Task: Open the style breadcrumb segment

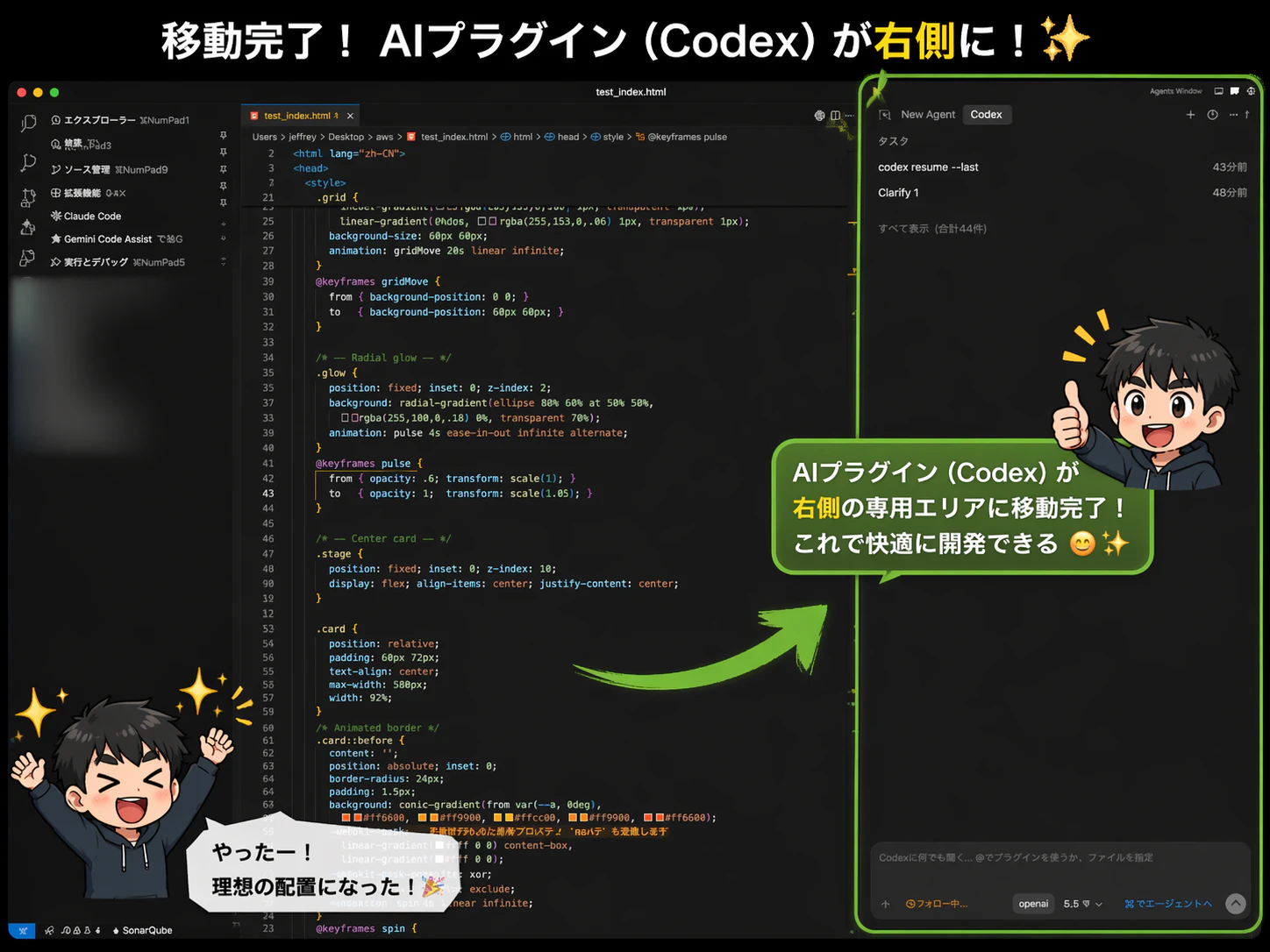Action: pyautogui.click(x=607, y=137)
